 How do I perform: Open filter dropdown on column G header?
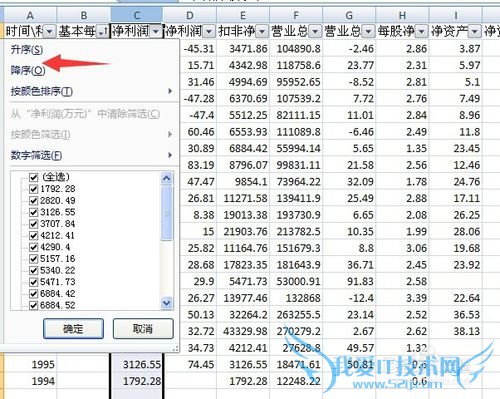[x=368, y=32]
